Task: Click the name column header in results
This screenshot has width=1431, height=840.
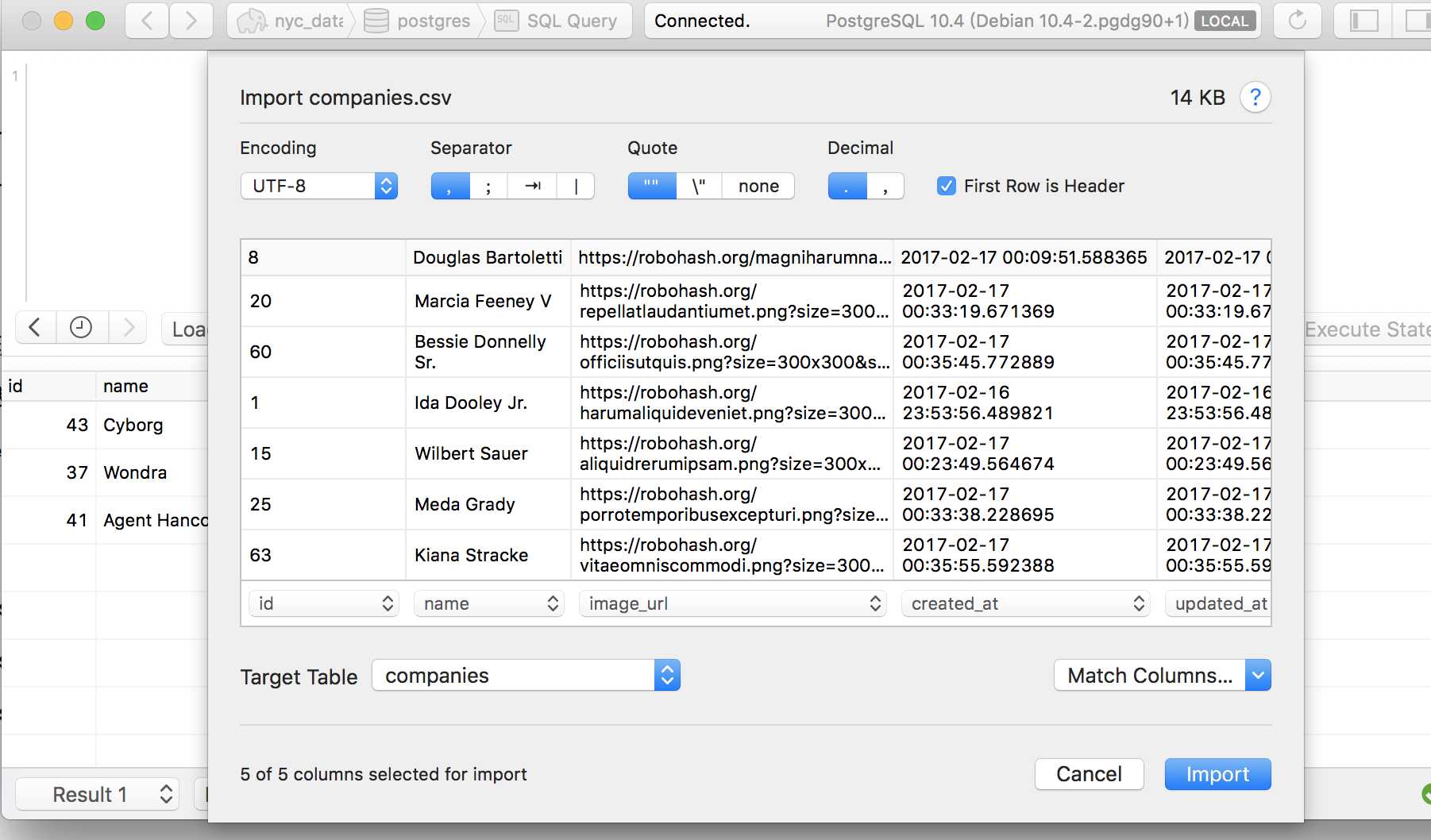Action: 152,386
